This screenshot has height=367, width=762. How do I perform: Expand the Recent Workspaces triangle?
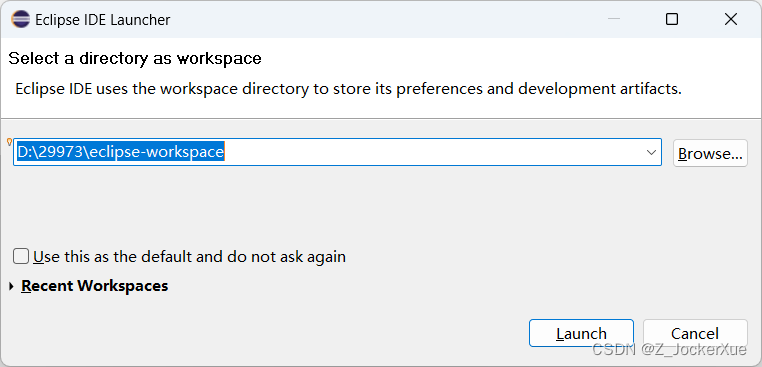[x=12, y=286]
